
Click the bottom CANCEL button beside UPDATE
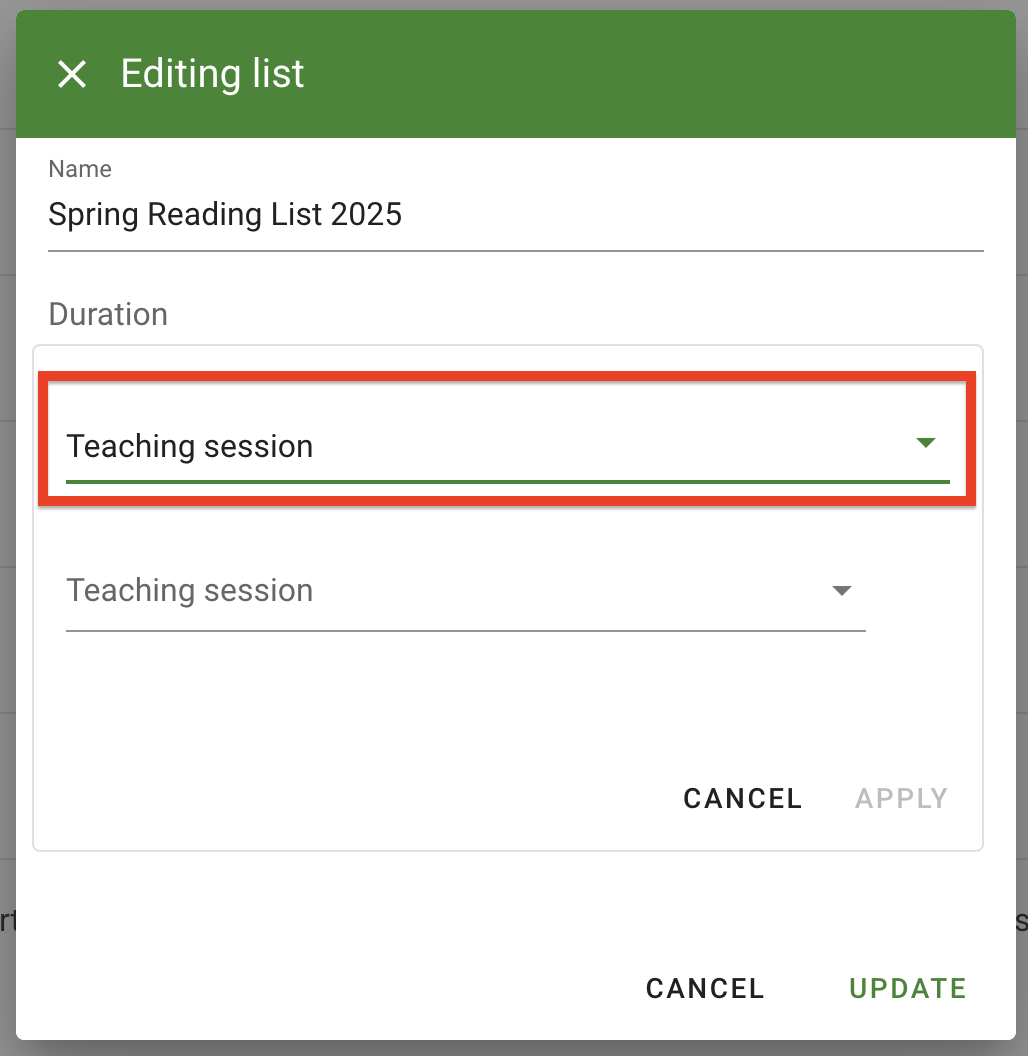point(705,989)
